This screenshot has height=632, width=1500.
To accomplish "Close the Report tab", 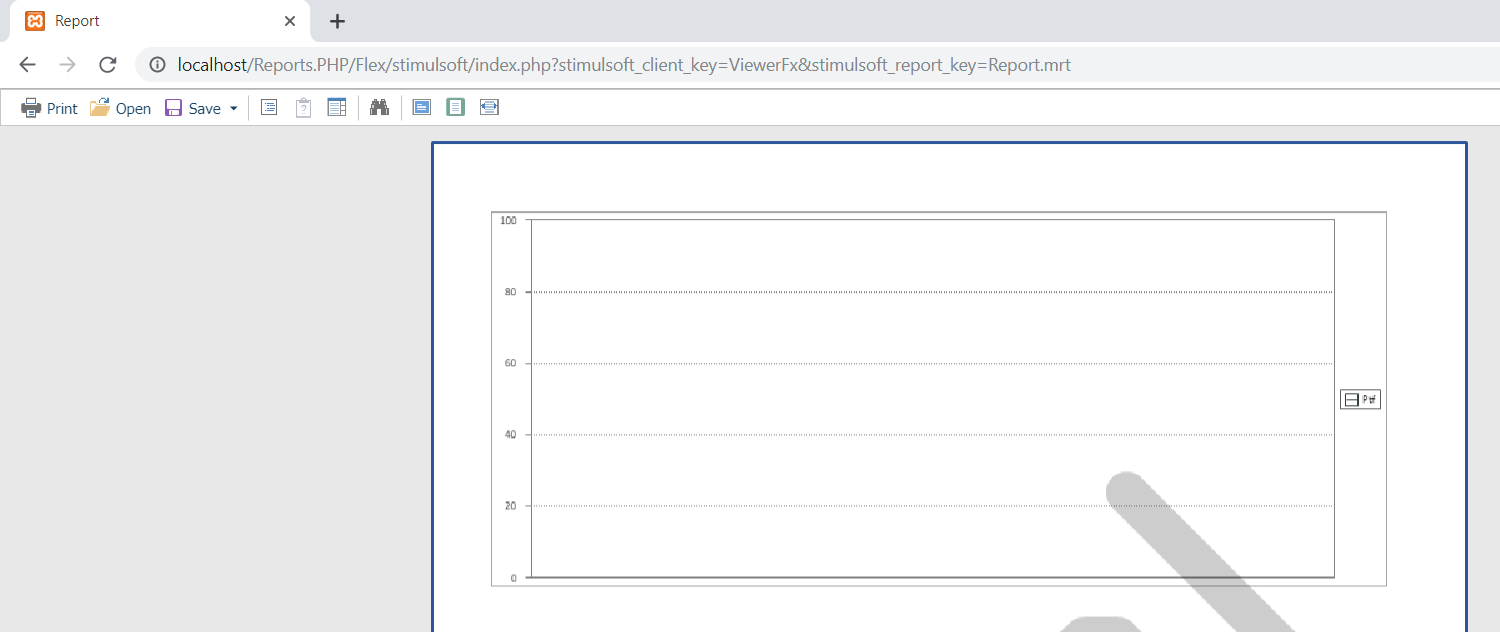I will (290, 21).
